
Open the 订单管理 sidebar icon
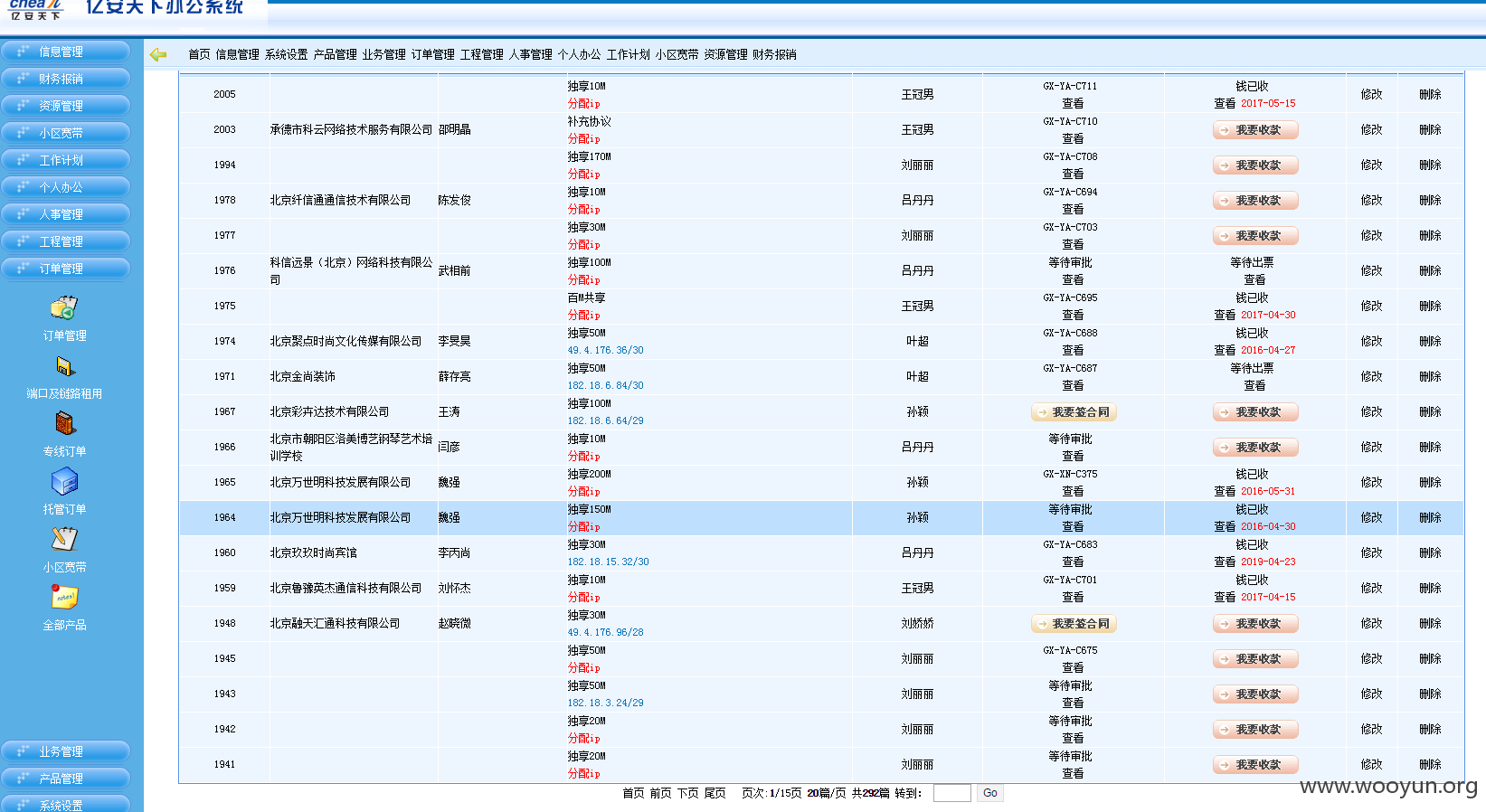(64, 308)
